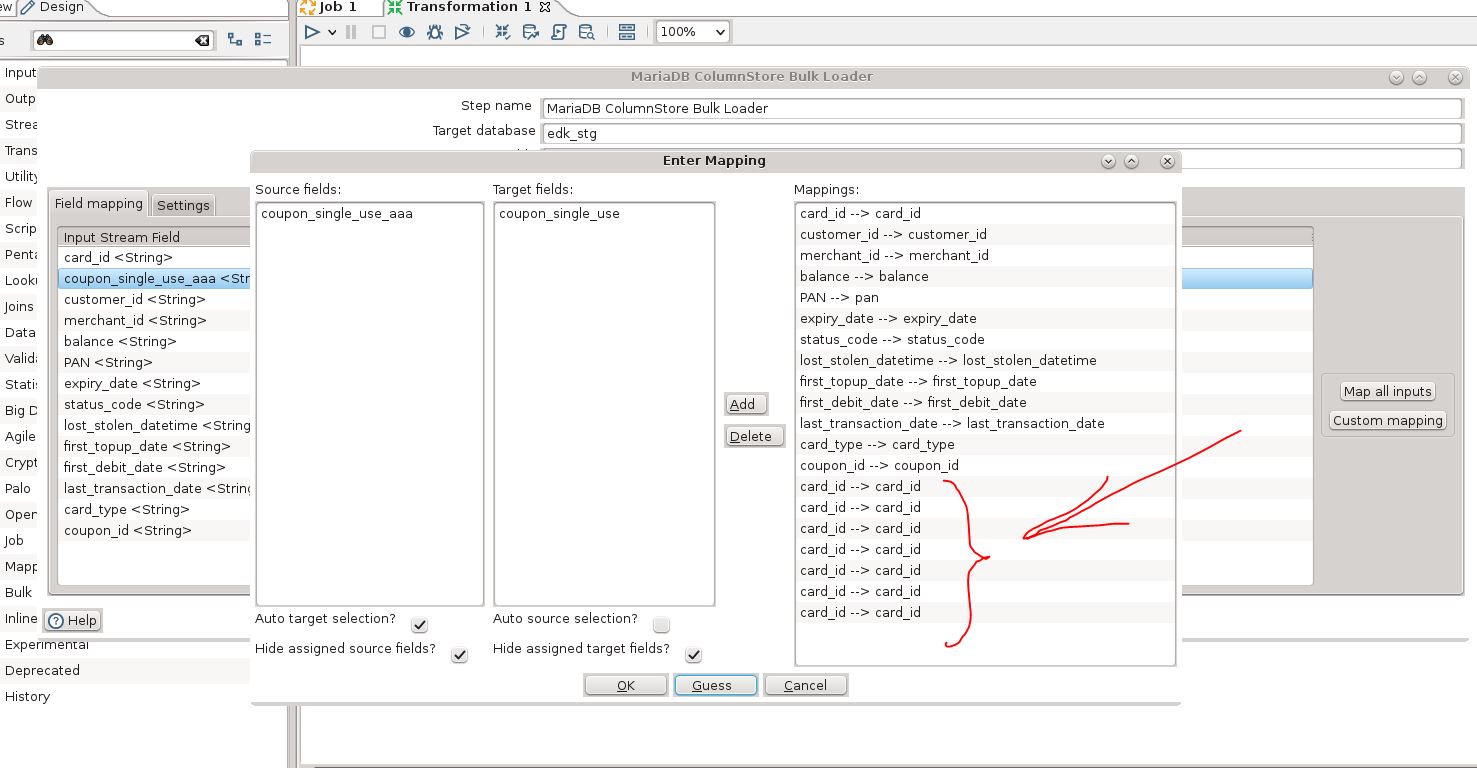Enable Auto source selection checkbox
Viewport: 1477px width, 768px height.
coord(661,625)
